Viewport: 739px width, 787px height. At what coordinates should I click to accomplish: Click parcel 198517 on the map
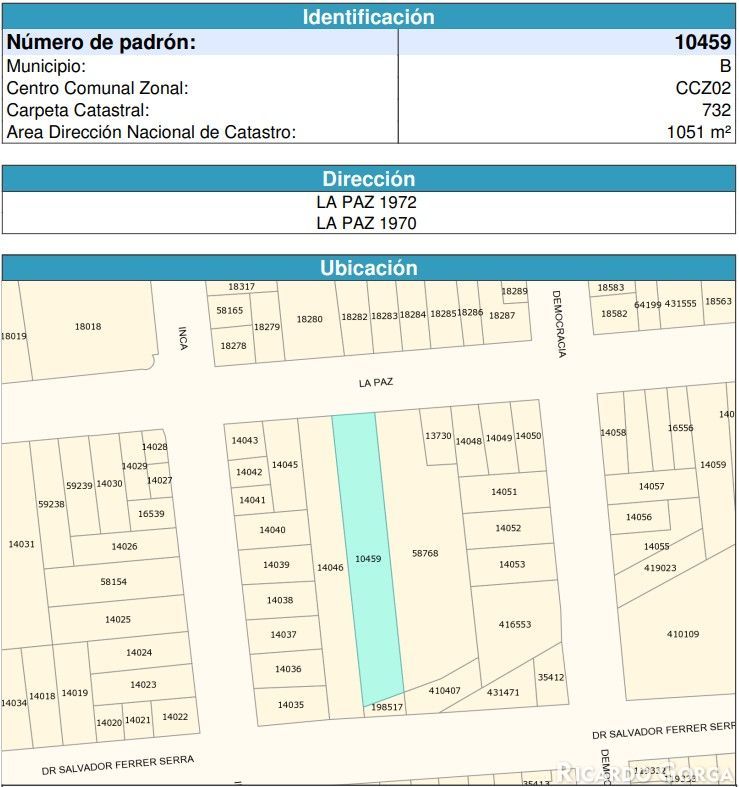[x=387, y=707]
